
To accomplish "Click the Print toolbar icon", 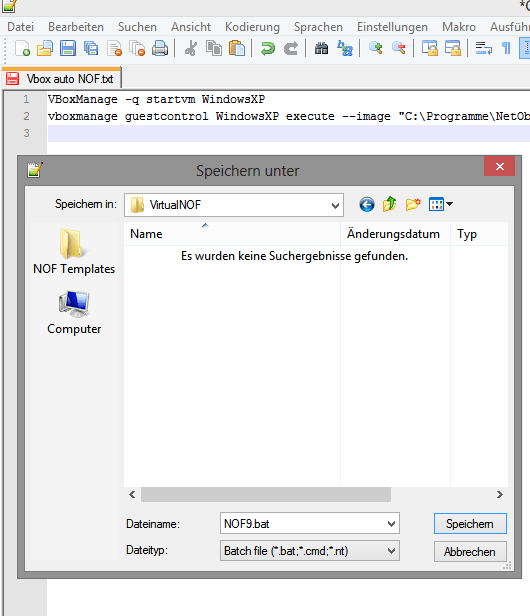I will [x=160, y=49].
